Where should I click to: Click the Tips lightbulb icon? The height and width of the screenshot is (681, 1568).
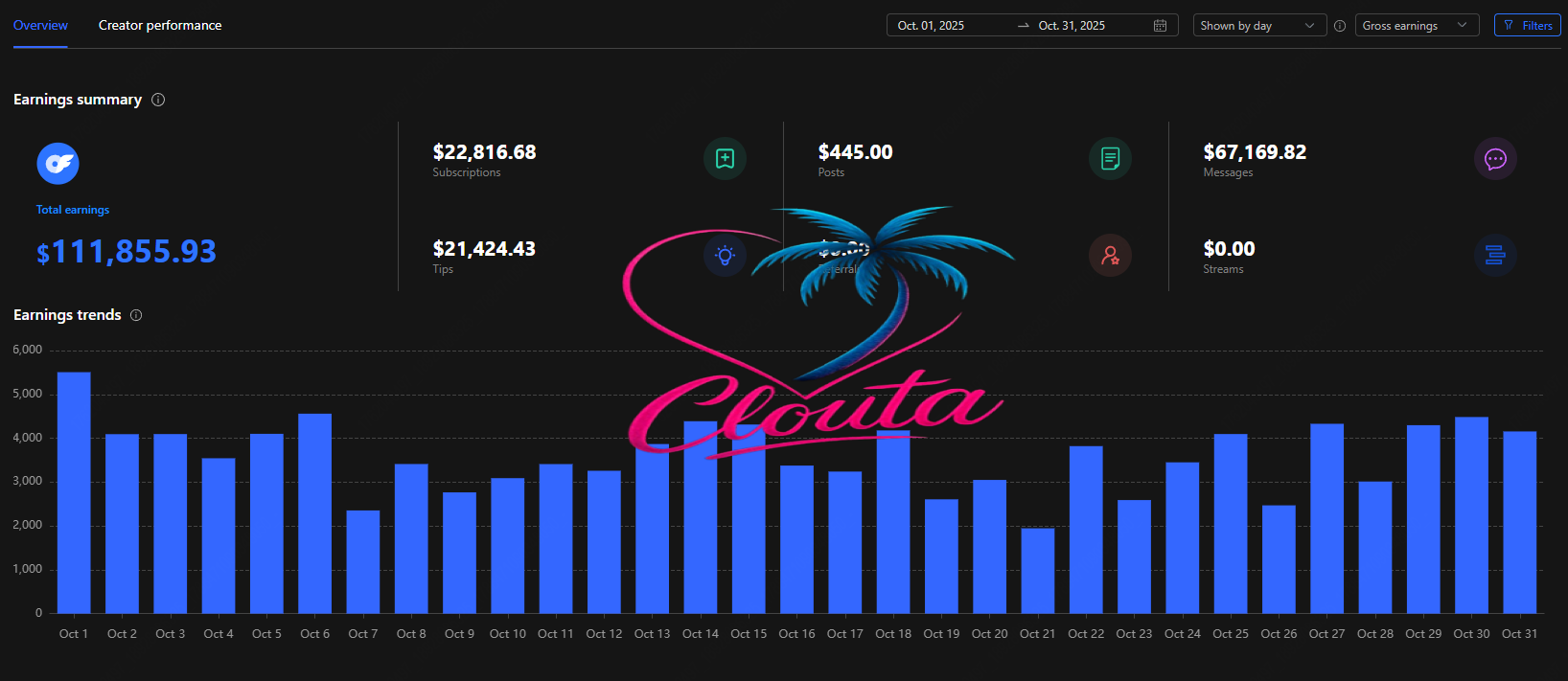(725, 256)
